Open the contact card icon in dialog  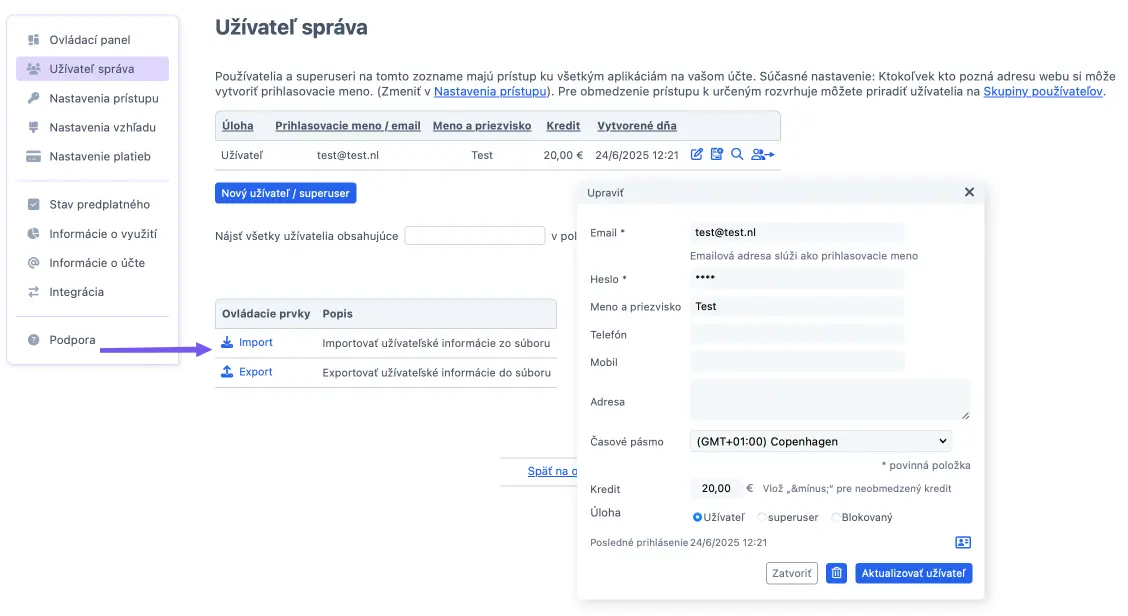tap(963, 542)
